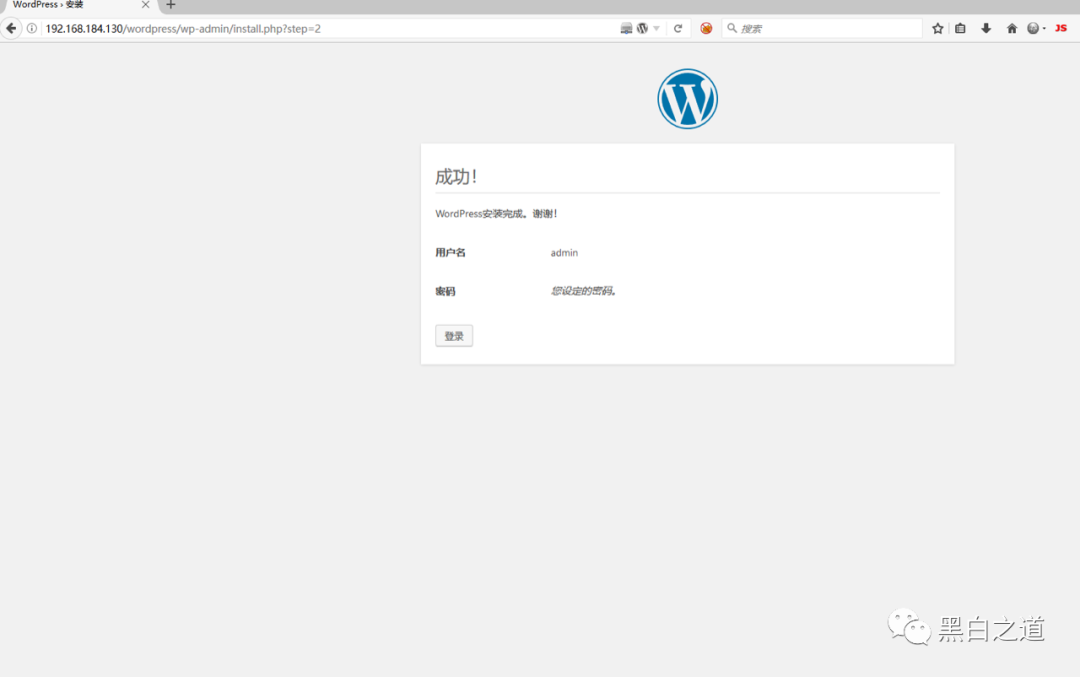Click the 登录 login button
1080x677 pixels.
point(454,336)
